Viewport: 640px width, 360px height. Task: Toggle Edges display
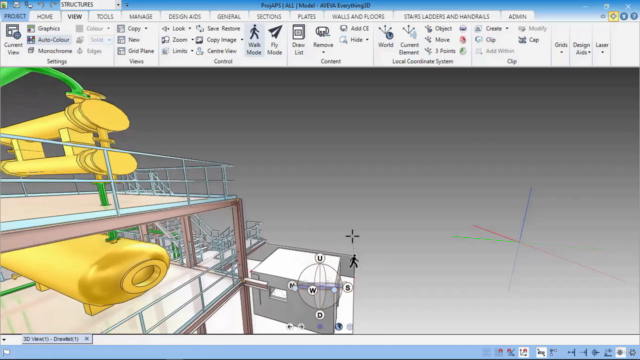click(89, 51)
